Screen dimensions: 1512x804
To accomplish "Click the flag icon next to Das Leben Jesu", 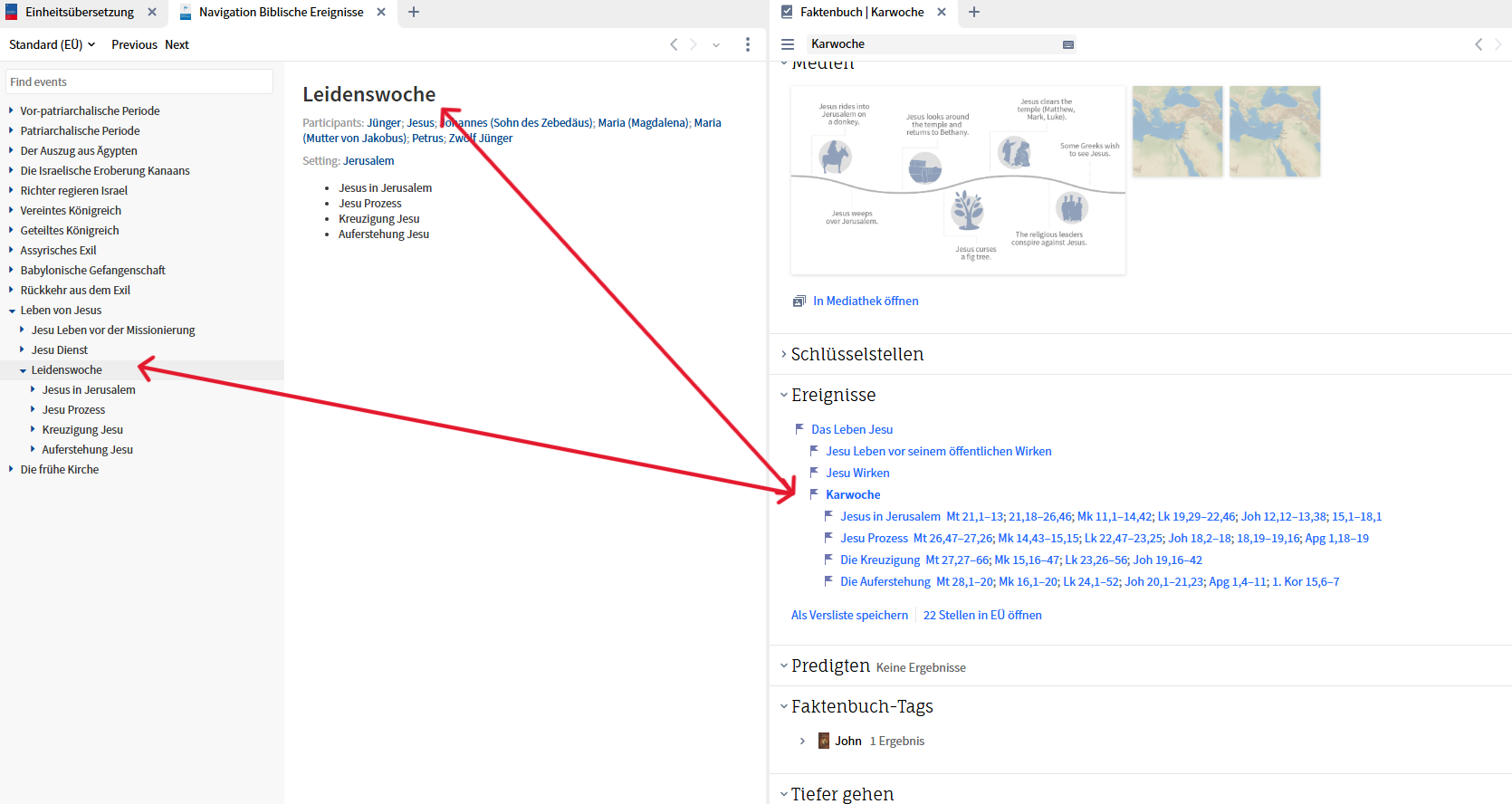I will click(799, 429).
